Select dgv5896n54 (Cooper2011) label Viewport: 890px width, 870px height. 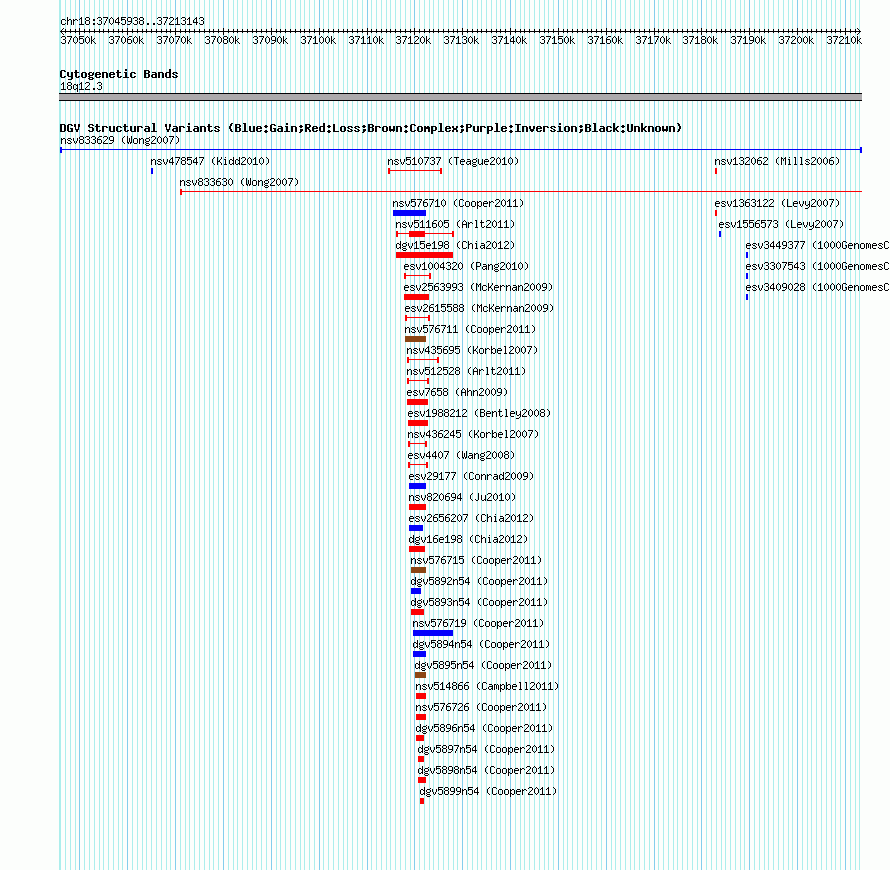pos(484,728)
